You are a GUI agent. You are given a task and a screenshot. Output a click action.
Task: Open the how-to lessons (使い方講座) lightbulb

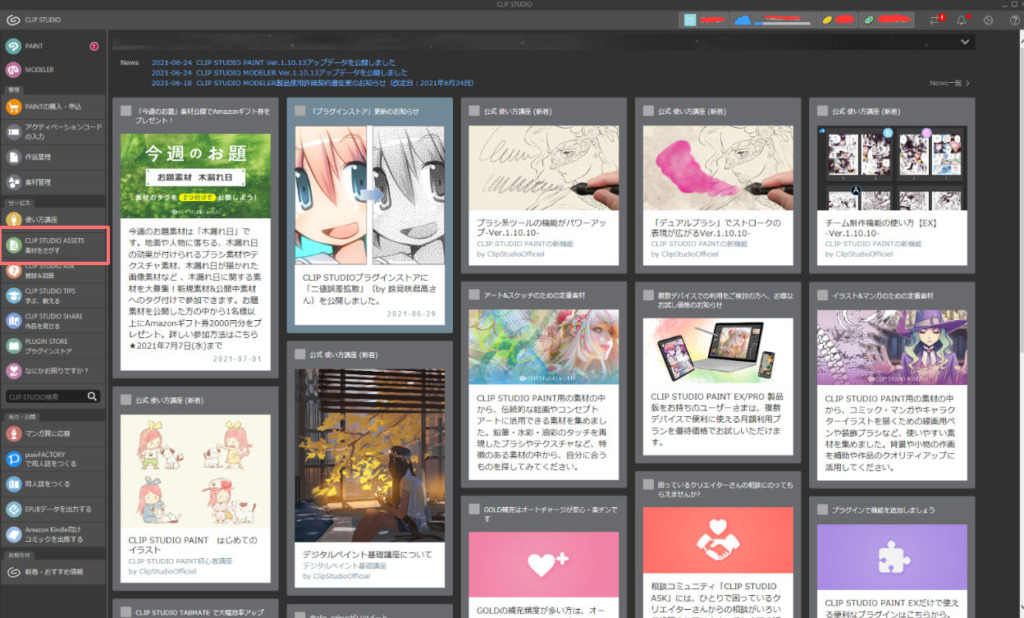[x=52, y=220]
